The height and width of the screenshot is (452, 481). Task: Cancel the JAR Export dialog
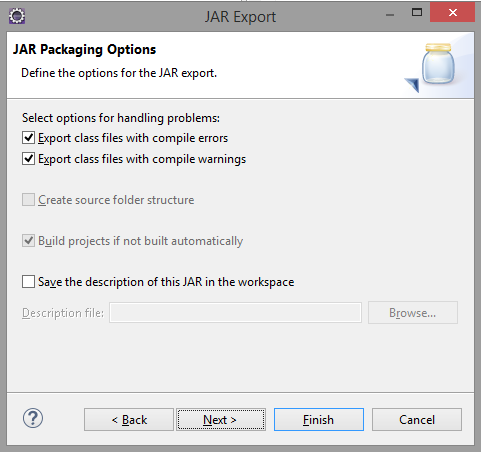pyautogui.click(x=417, y=420)
